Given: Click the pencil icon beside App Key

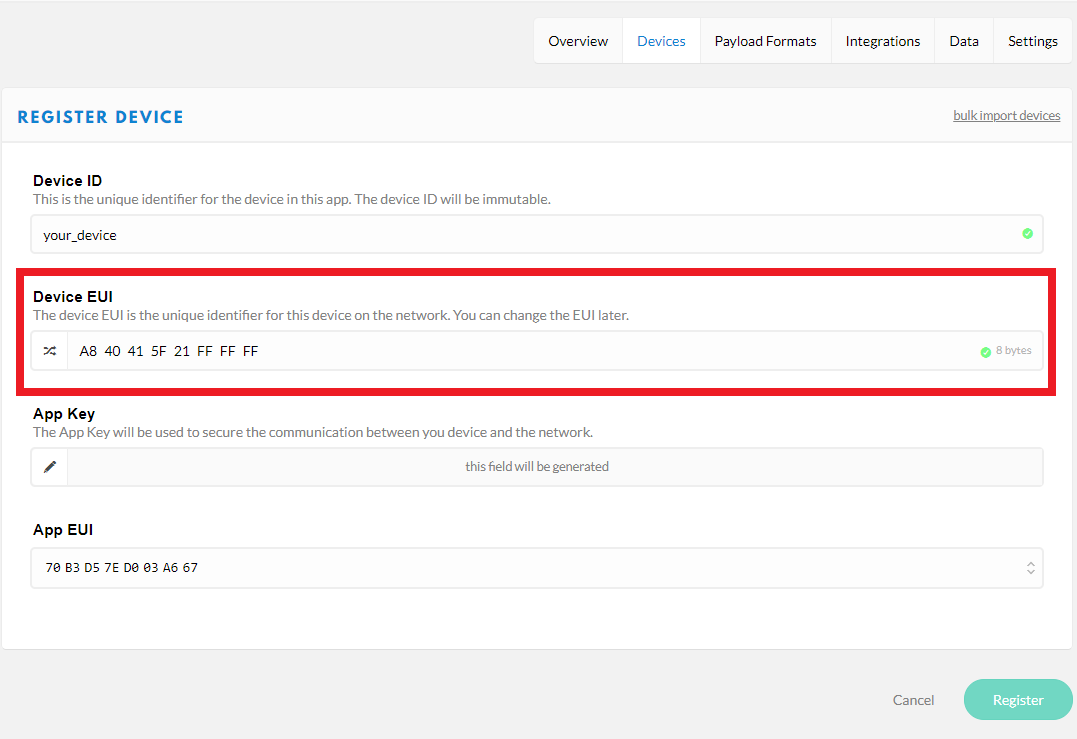Looking at the screenshot, I should pos(50,467).
